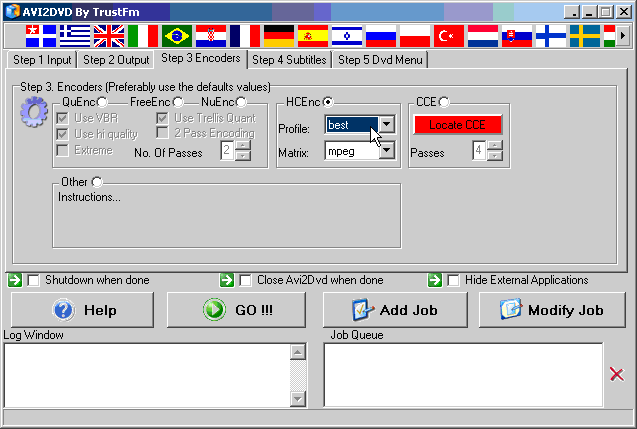Select the Brazilian flag language

click(177, 36)
